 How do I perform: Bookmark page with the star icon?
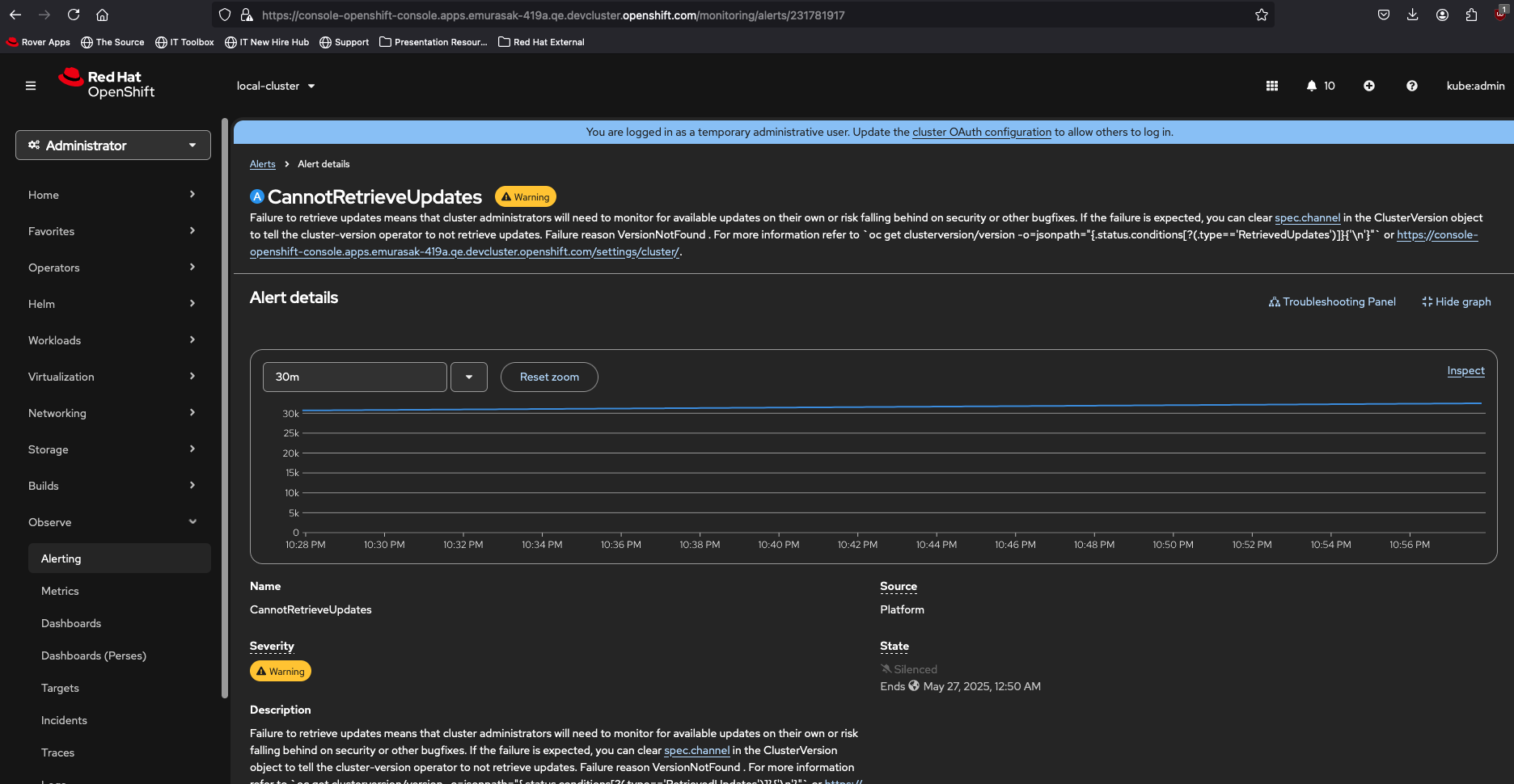pyautogui.click(x=1261, y=15)
